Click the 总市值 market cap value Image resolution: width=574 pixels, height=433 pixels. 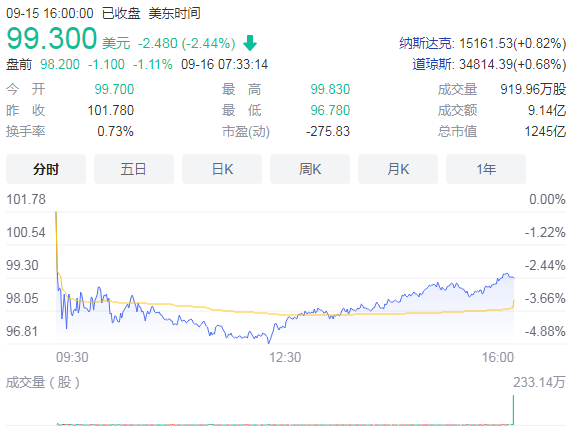[545, 131]
